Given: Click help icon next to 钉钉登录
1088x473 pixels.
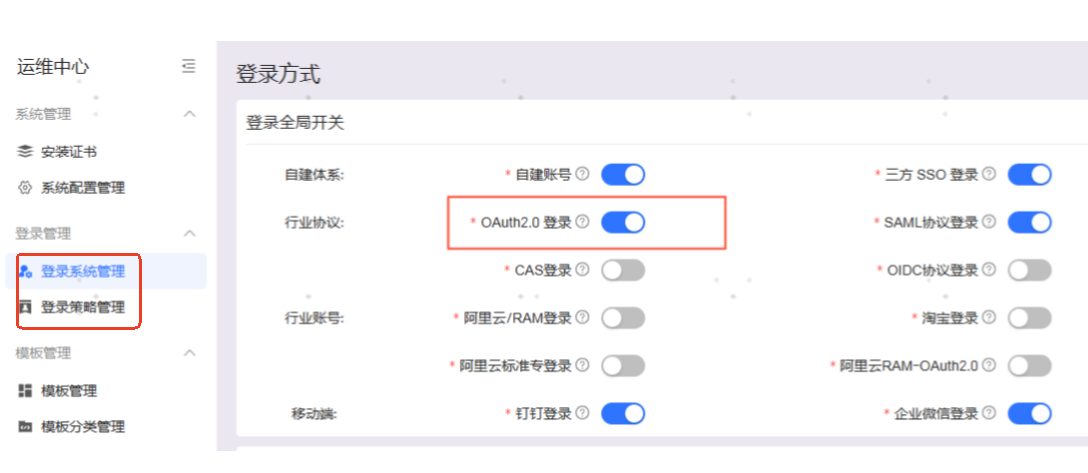Looking at the screenshot, I should coord(582,412).
